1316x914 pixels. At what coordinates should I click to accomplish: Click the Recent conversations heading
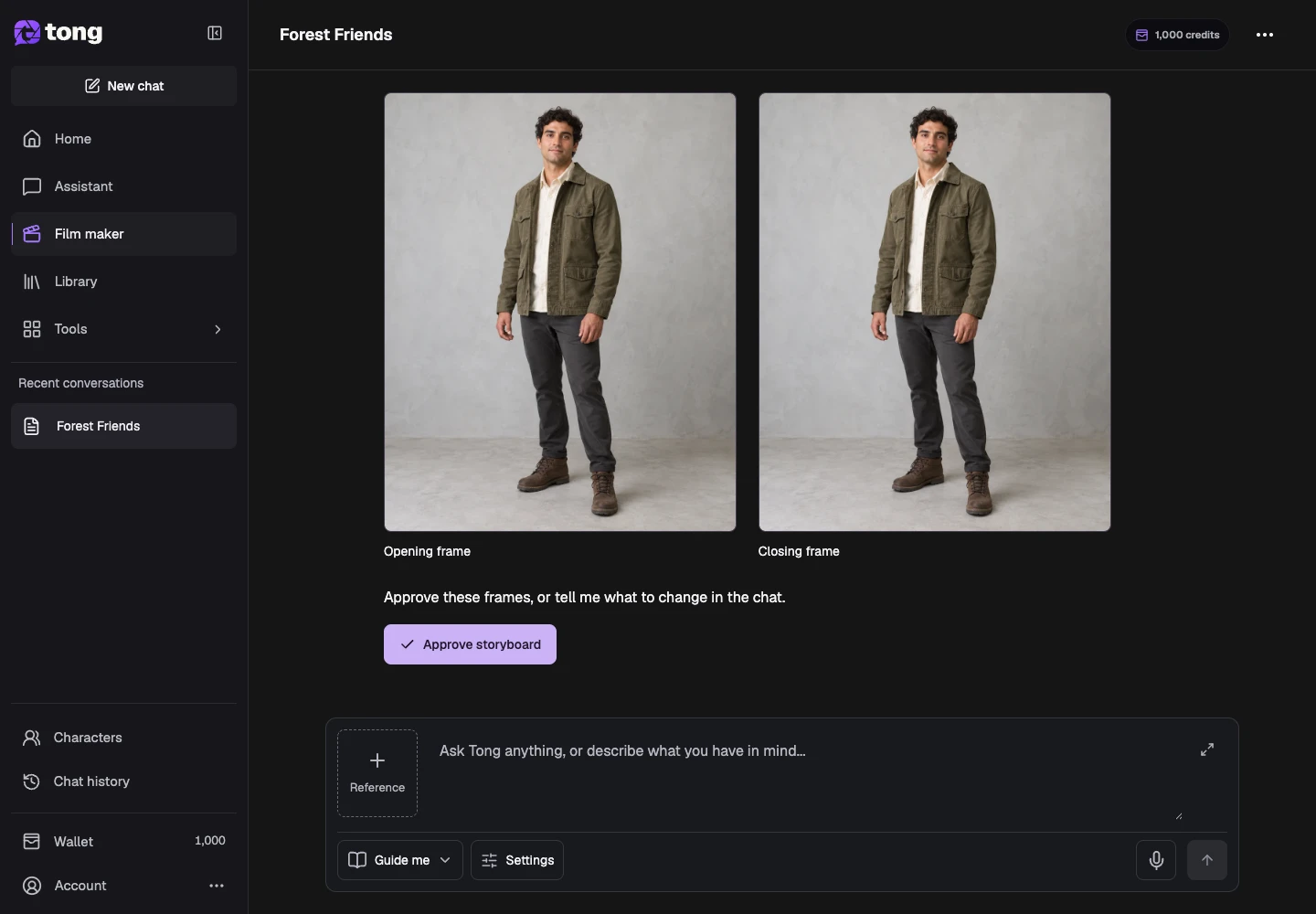pyautogui.click(x=81, y=383)
